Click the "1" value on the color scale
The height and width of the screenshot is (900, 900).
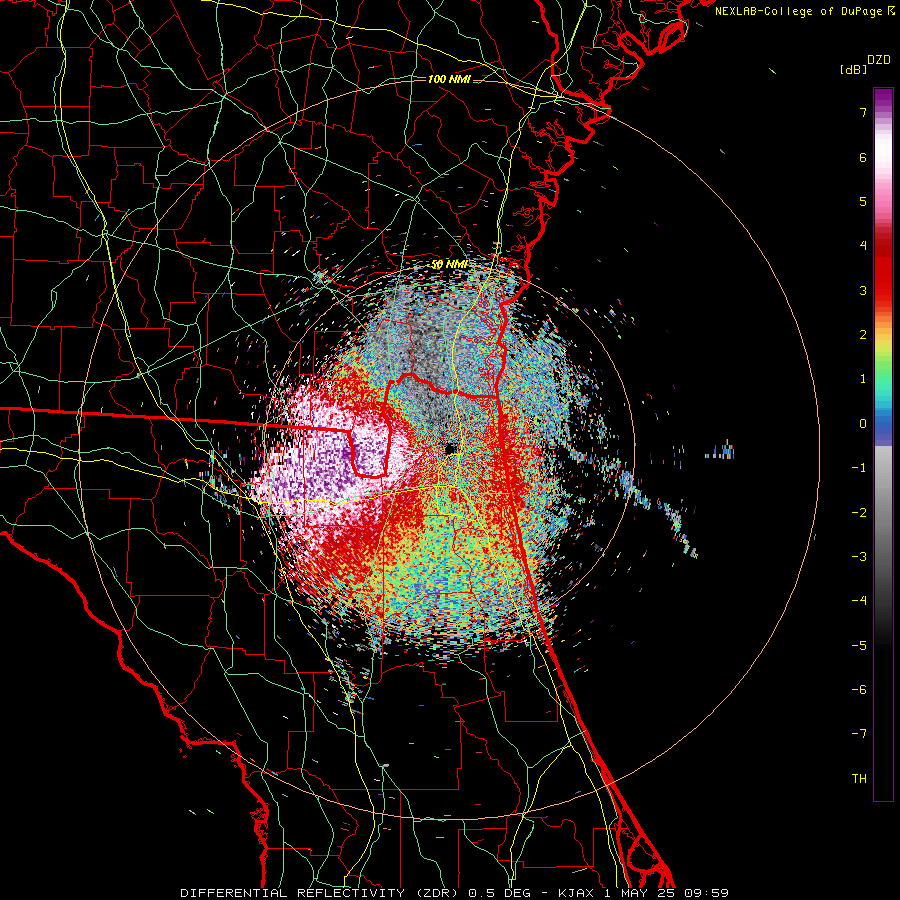[x=863, y=379]
